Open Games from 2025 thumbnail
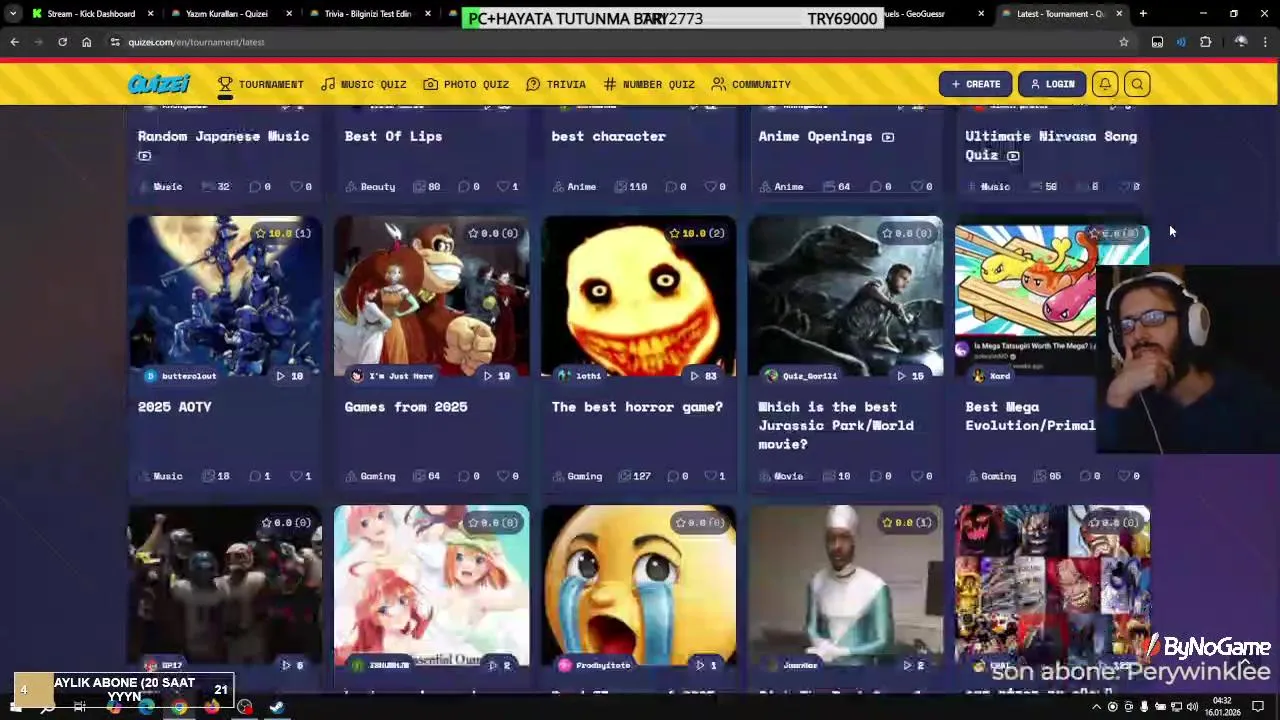 (432, 296)
